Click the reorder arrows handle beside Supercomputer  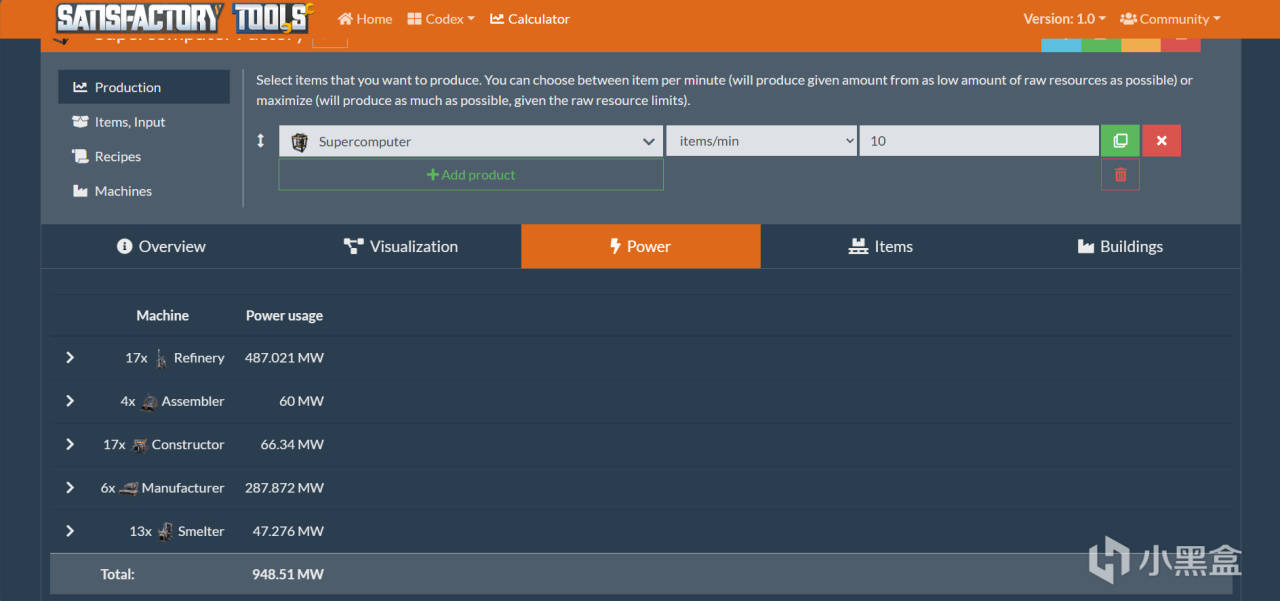click(x=261, y=141)
